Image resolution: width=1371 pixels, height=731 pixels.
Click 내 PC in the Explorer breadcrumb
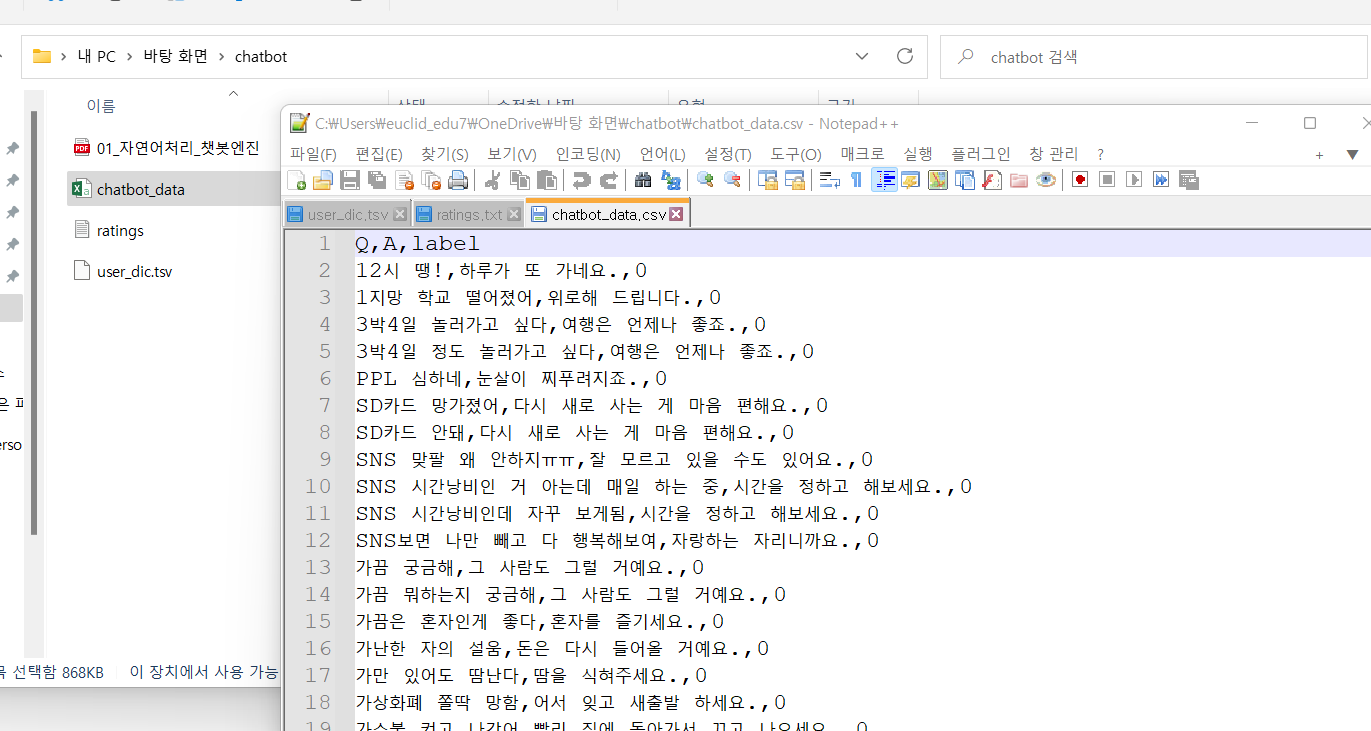tap(97, 56)
